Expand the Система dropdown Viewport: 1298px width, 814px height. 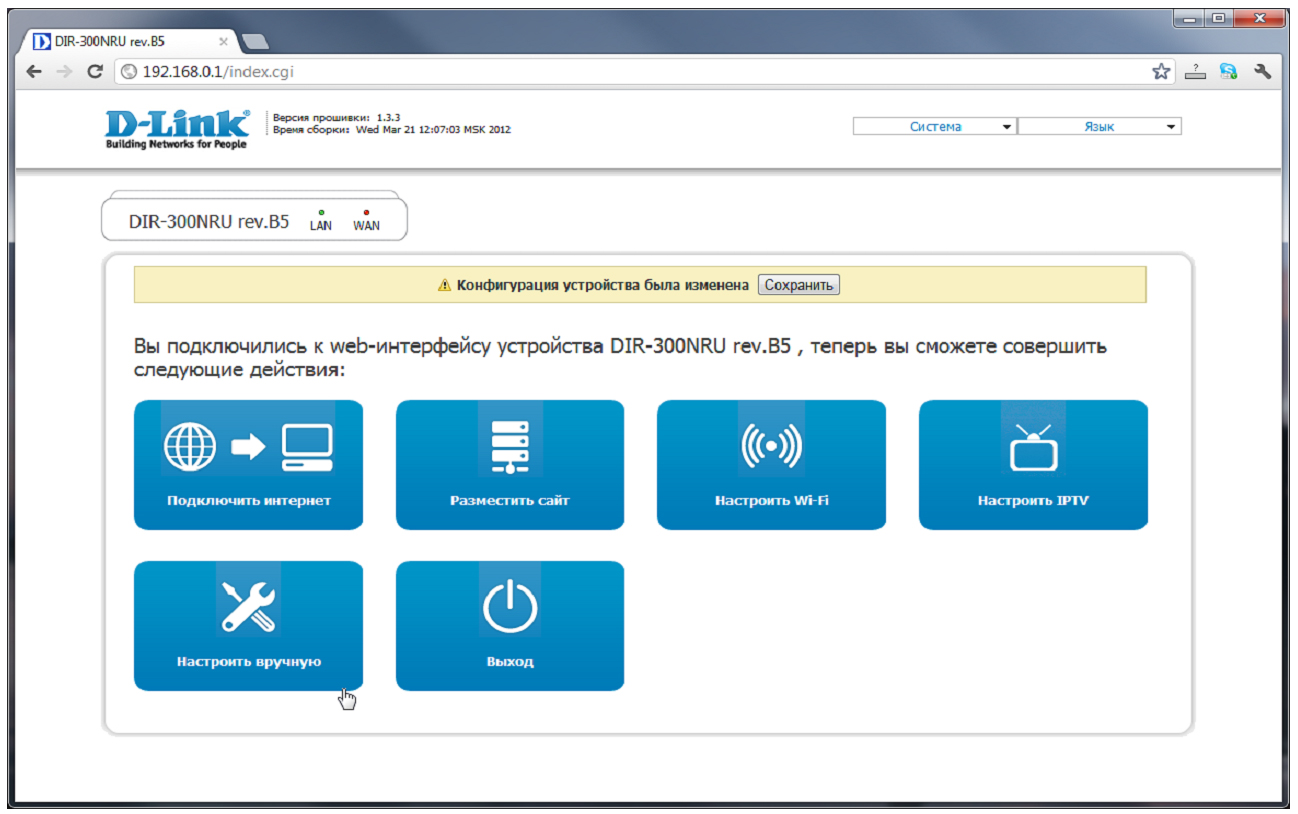click(x=934, y=127)
